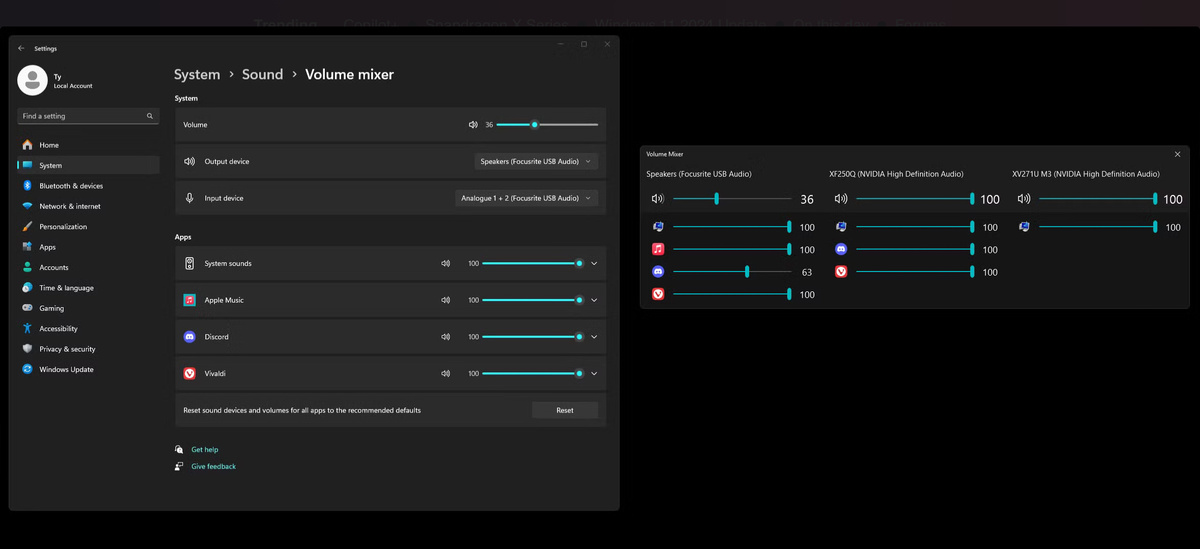Click the System sounds app icon

point(189,264)
